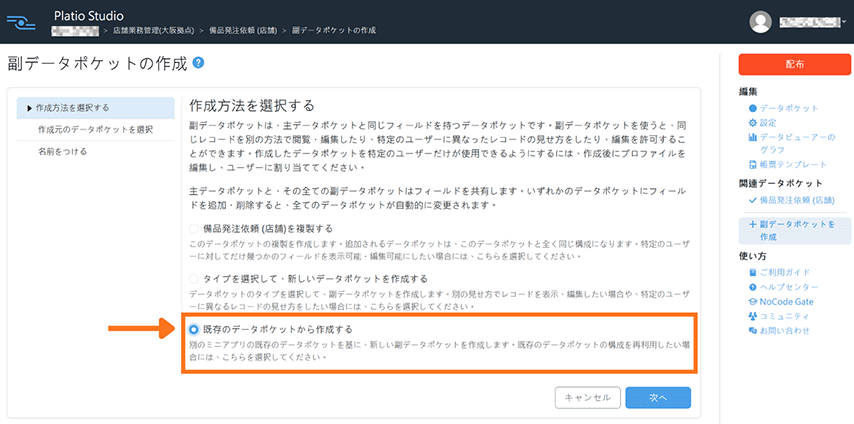Click the blue help question mark icon

(x=198, y=63)
